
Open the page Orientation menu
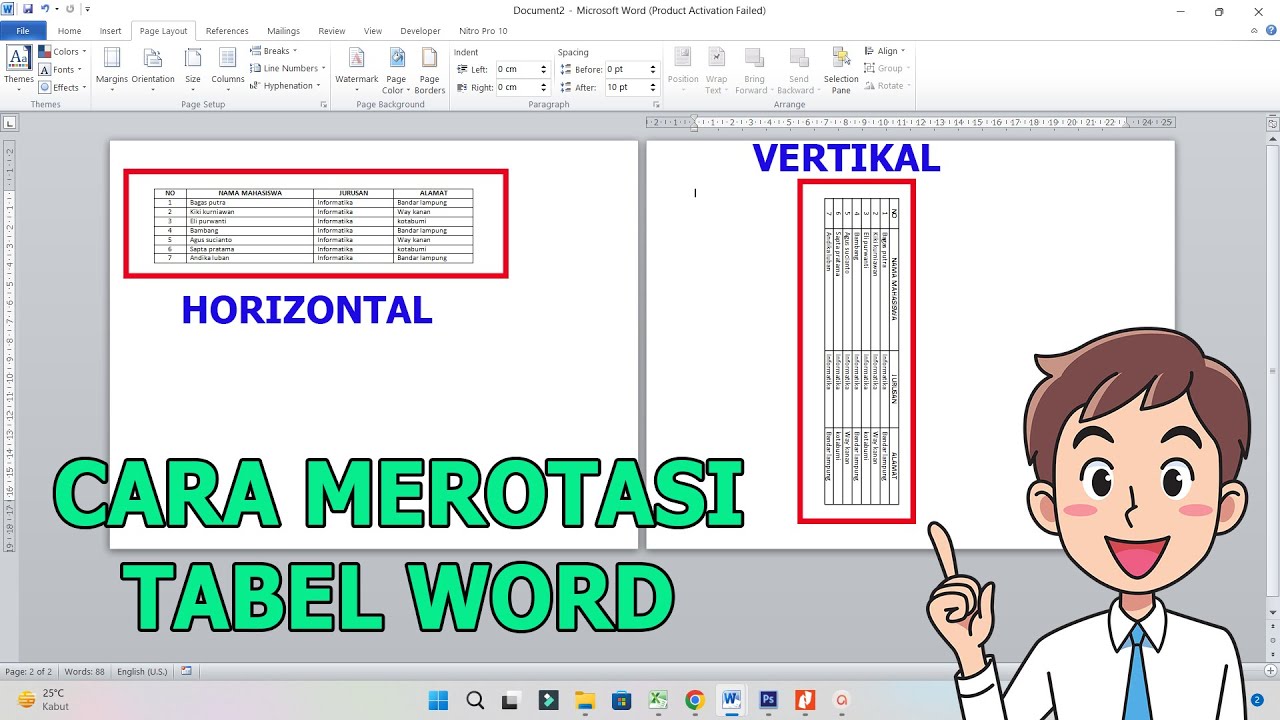coord(153,68)
